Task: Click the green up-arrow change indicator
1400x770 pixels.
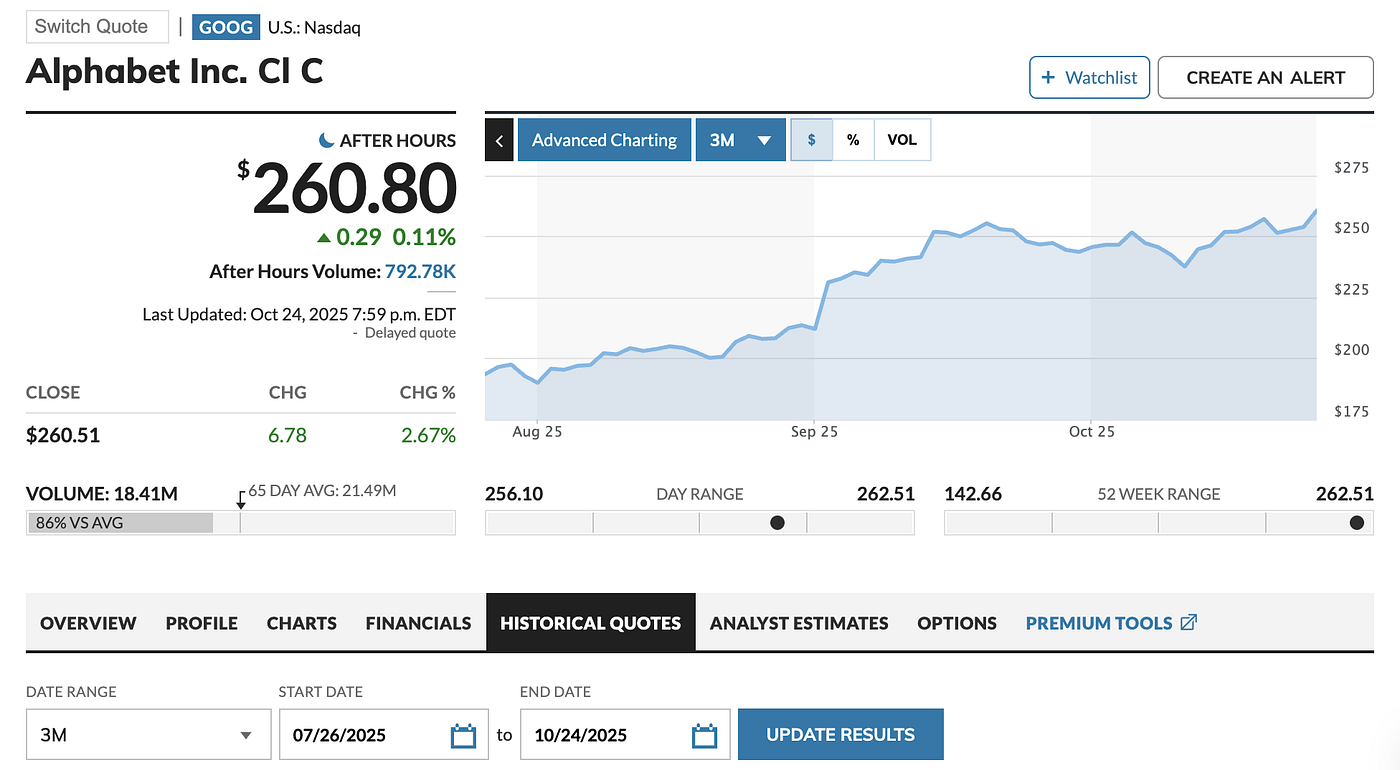Action: pos(324,237)
